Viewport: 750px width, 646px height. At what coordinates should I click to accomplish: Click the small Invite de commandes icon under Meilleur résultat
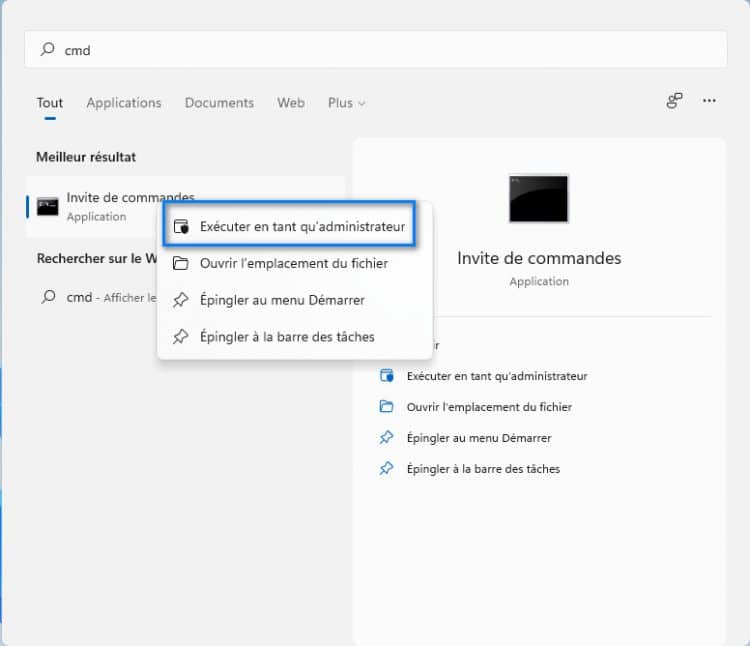tap(47, 206)
